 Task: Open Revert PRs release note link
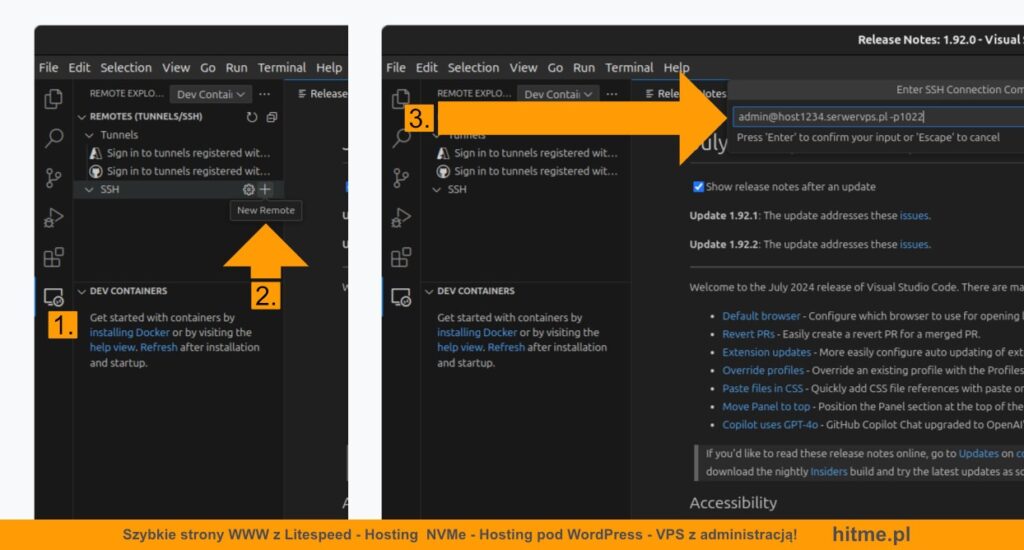coord(748,334)
